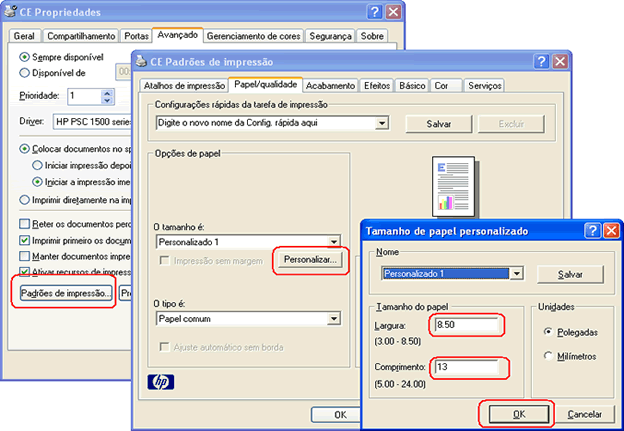Screen dimensions: 624x431
Task: Open Atalhos de impressão tab
Action: [x=184, y=86]
